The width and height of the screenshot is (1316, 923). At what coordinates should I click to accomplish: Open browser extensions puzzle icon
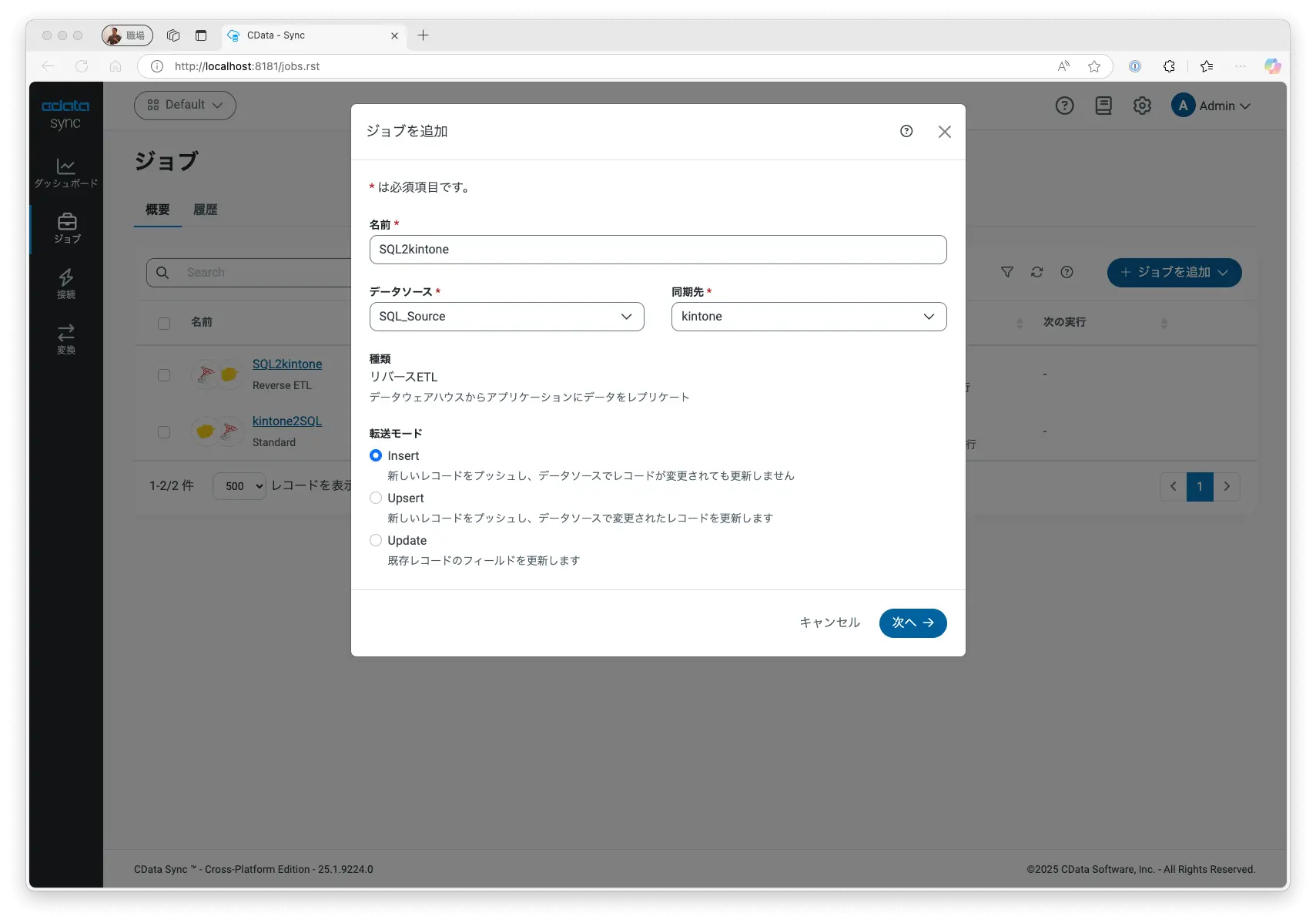(x=1169, y=66)
